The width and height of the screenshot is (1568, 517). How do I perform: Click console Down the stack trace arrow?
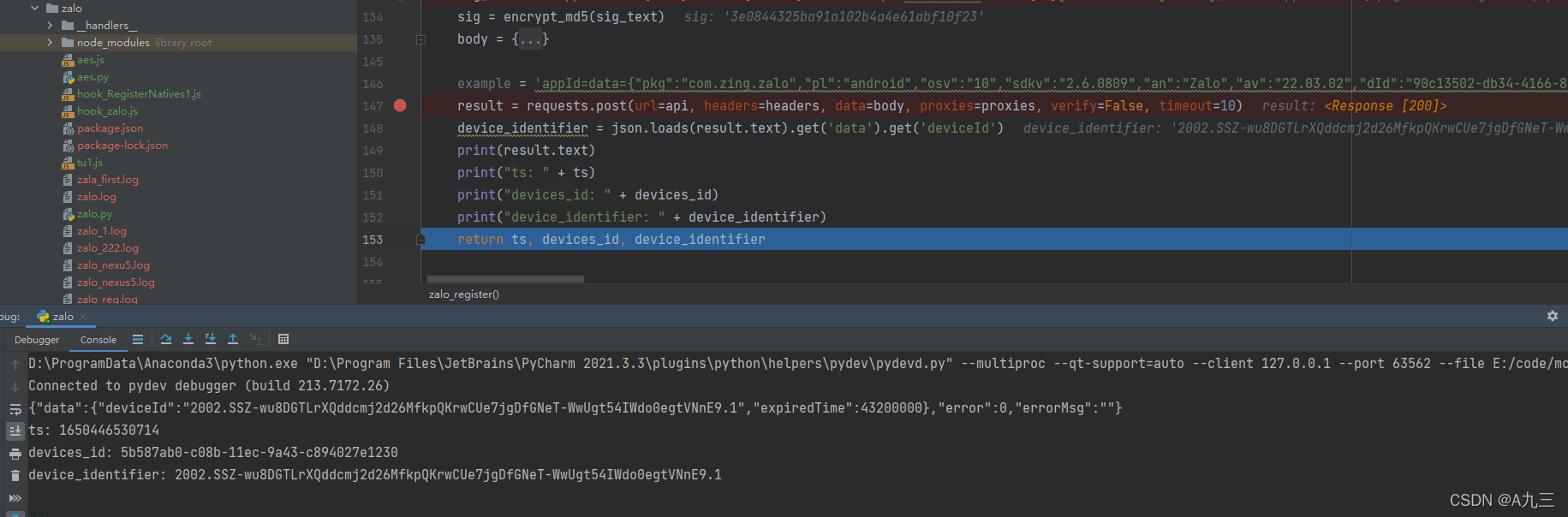pos(15,386)
